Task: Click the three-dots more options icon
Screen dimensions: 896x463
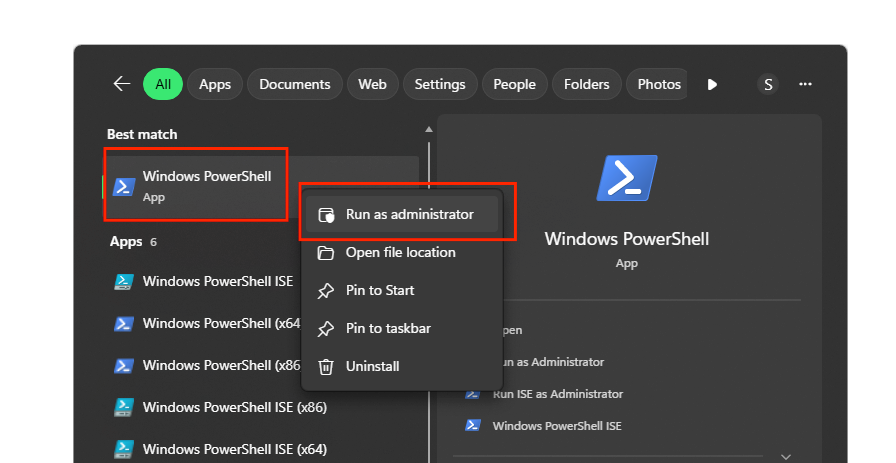Action: [805, 84]
